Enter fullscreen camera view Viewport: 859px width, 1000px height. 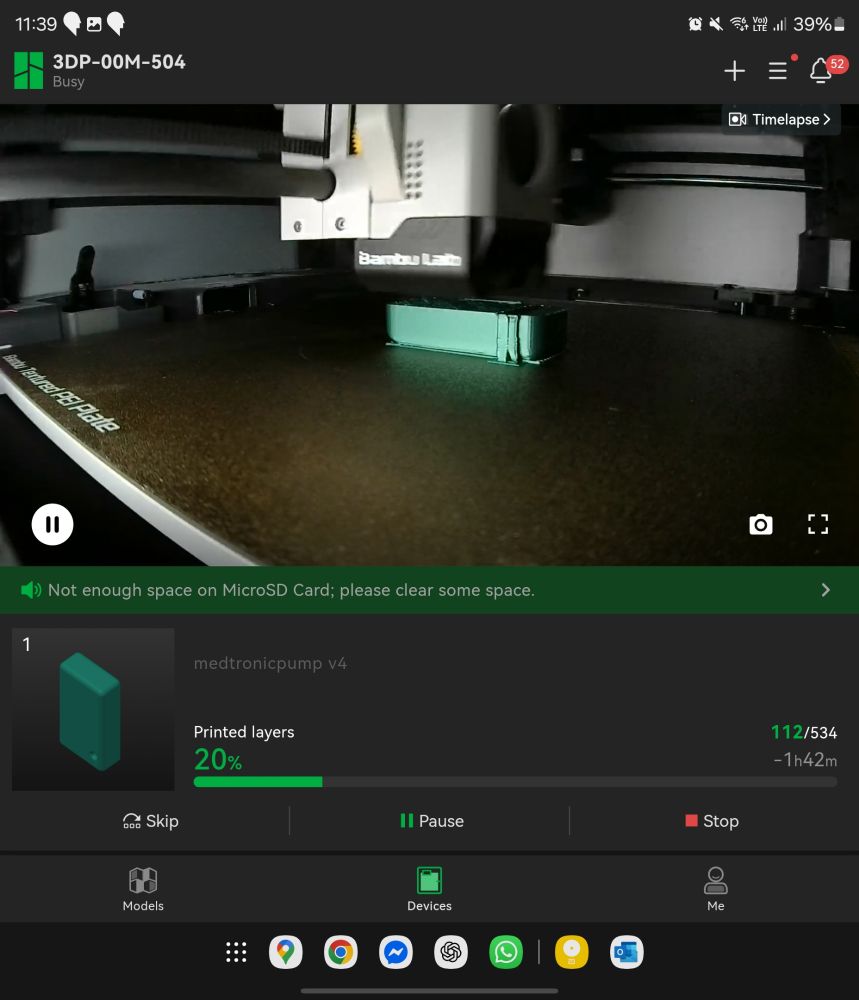click(818, 524)
